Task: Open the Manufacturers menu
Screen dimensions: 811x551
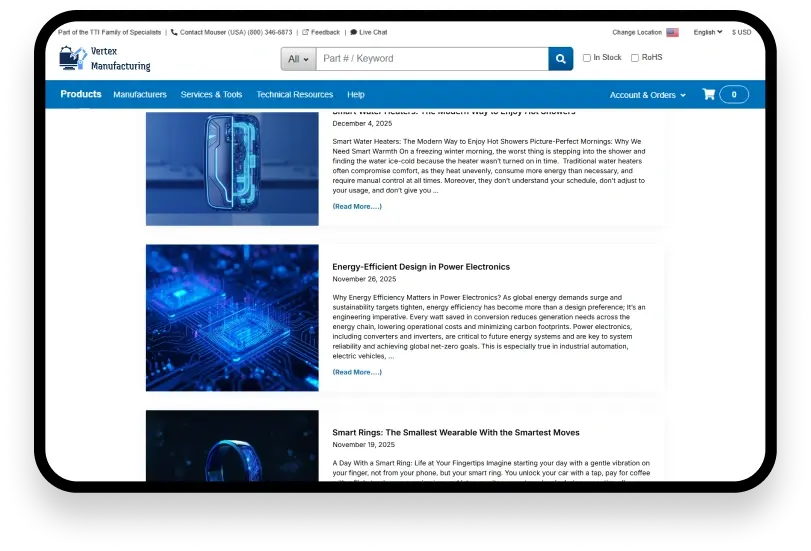Action: (140, 95)
